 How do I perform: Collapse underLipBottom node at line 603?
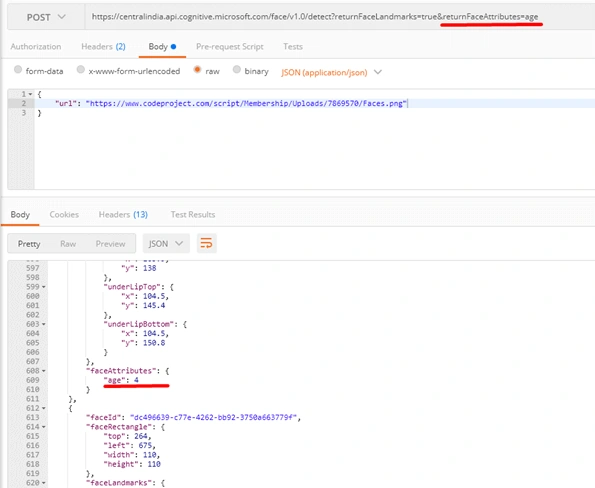[x=44, y=324]
